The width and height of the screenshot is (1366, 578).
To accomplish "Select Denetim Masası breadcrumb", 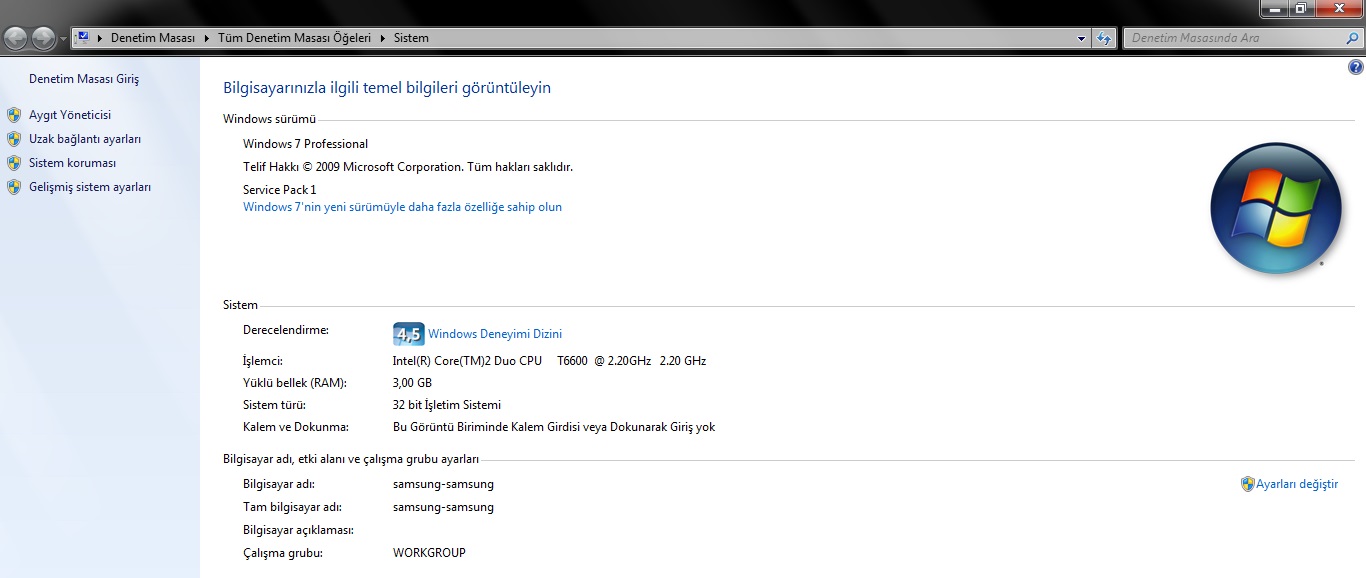I will tap(153, 38).
